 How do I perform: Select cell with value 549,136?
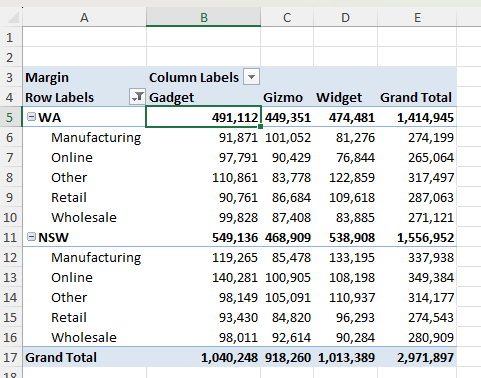tap(203, 237)
